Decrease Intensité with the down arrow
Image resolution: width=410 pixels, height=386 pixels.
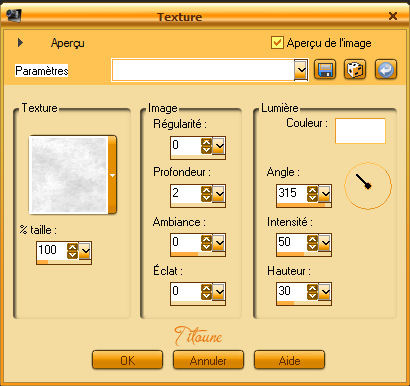(312, 247)
